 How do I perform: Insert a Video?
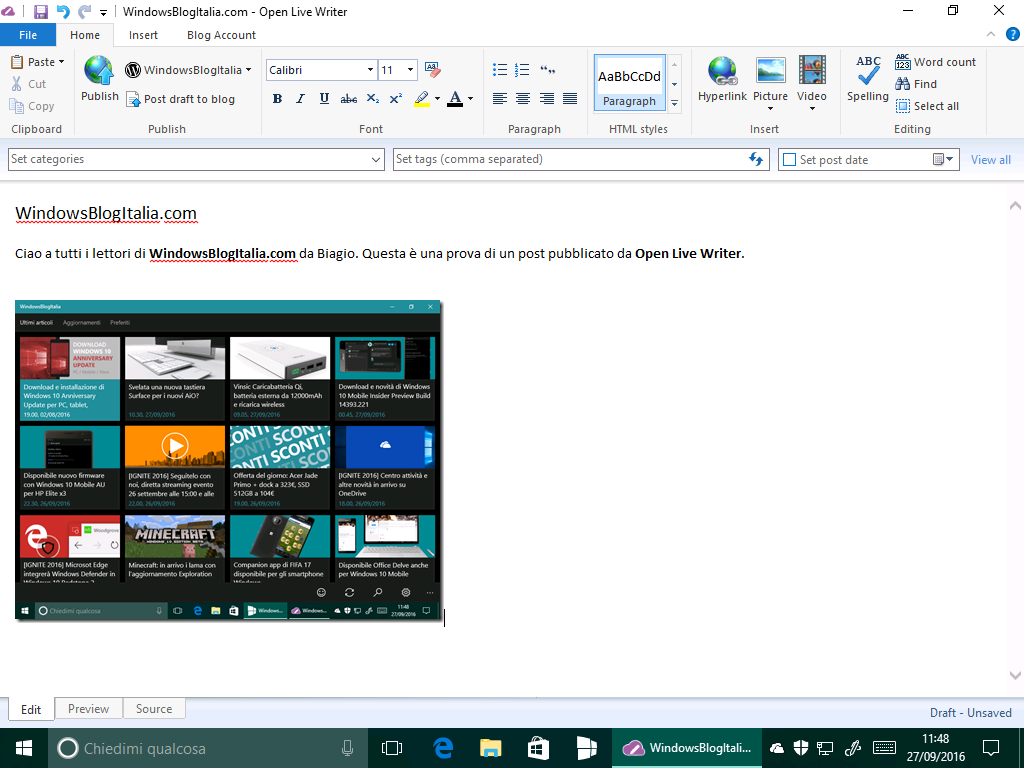pyautogui.click(x=812, y=83)
